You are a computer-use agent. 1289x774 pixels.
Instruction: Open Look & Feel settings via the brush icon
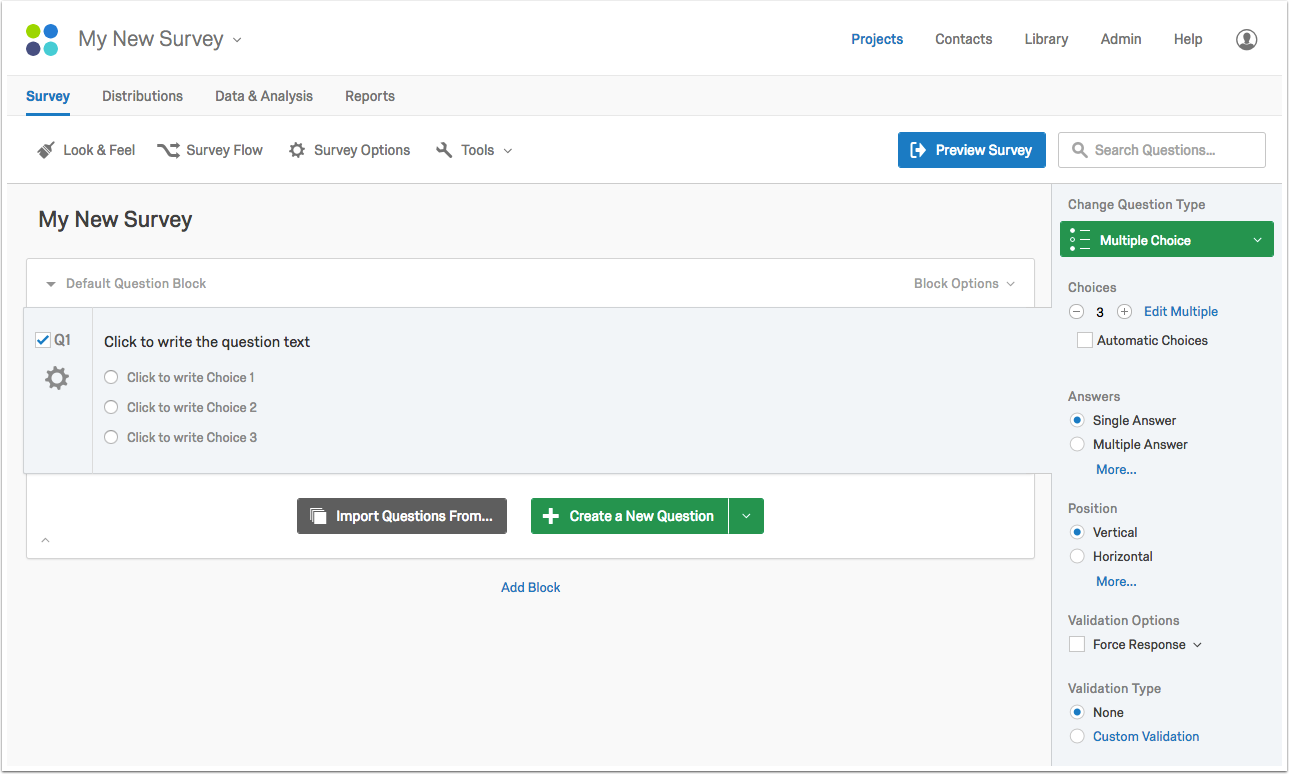point(46,149)
